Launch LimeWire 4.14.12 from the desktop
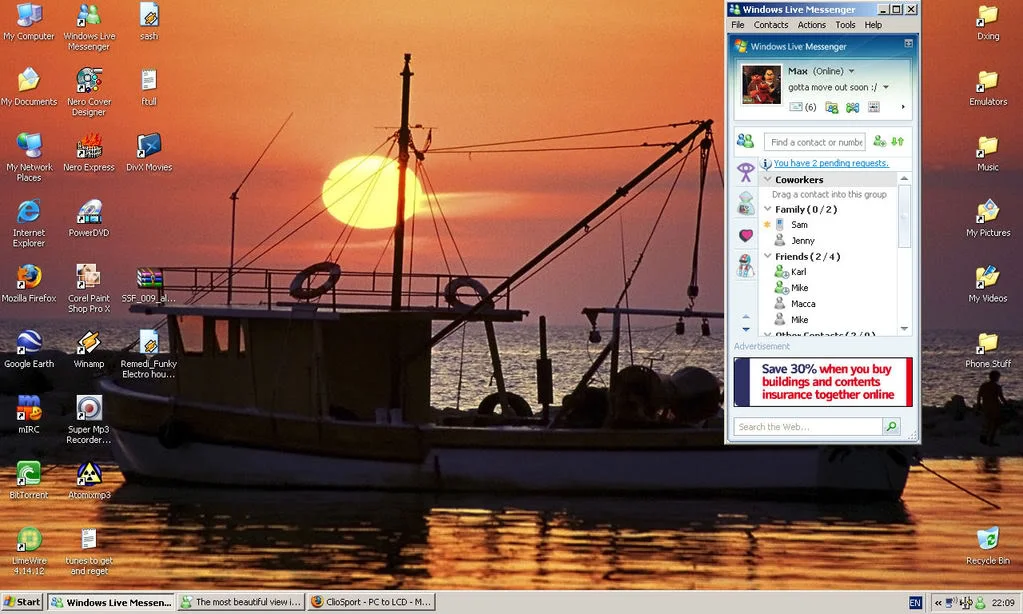 (x=29, y=551)
